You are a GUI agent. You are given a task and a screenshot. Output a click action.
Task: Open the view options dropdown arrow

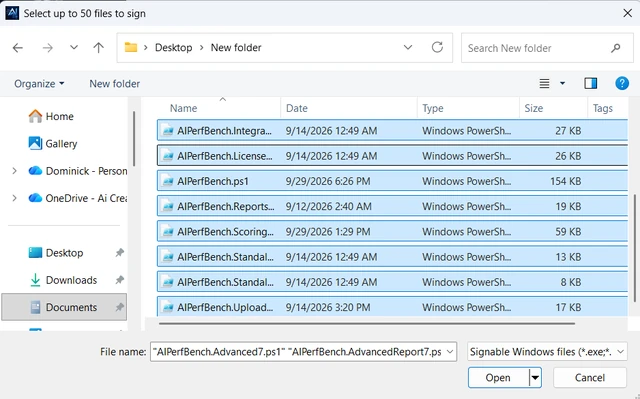pos(562,84)
